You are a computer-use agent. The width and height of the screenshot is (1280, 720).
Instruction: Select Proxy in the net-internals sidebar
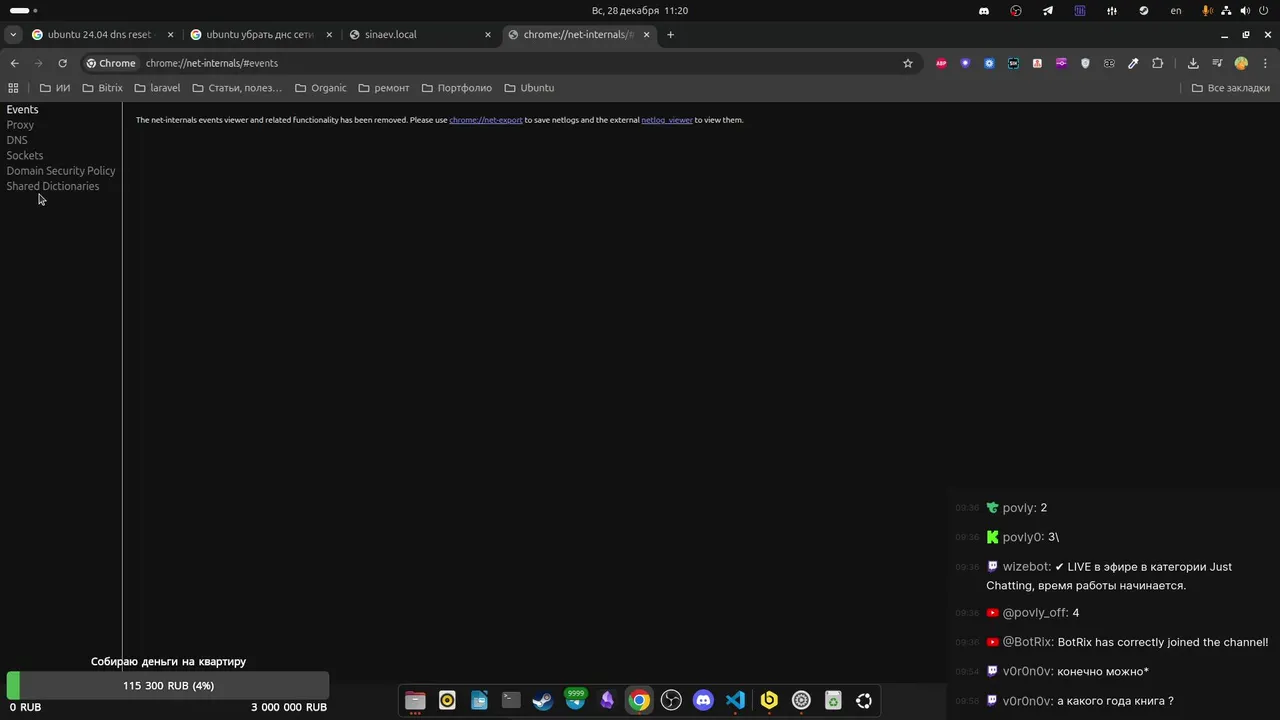pyautogui.click(x=20, y=125)
